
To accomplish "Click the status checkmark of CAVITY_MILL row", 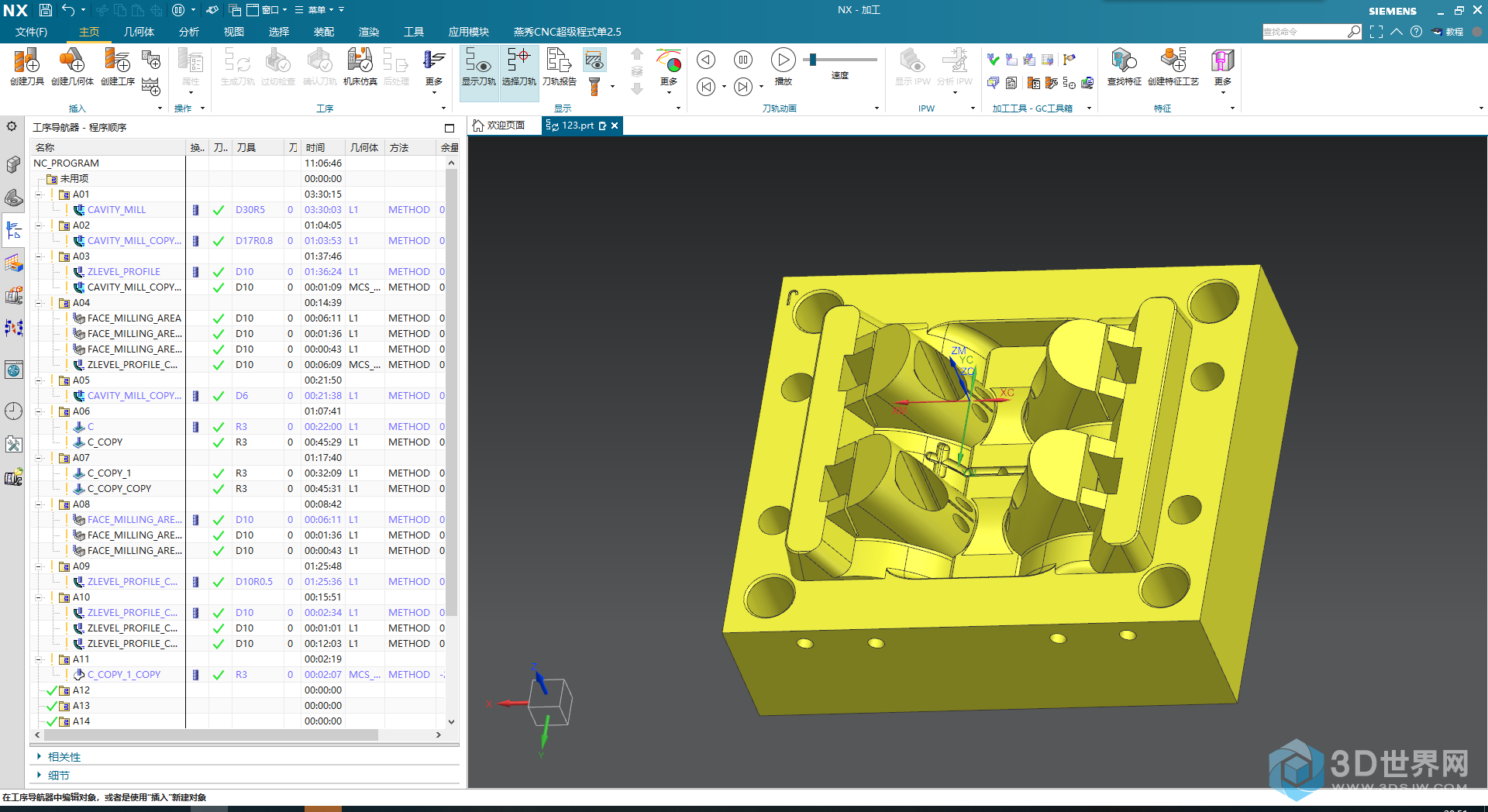I will pos(219,210).
